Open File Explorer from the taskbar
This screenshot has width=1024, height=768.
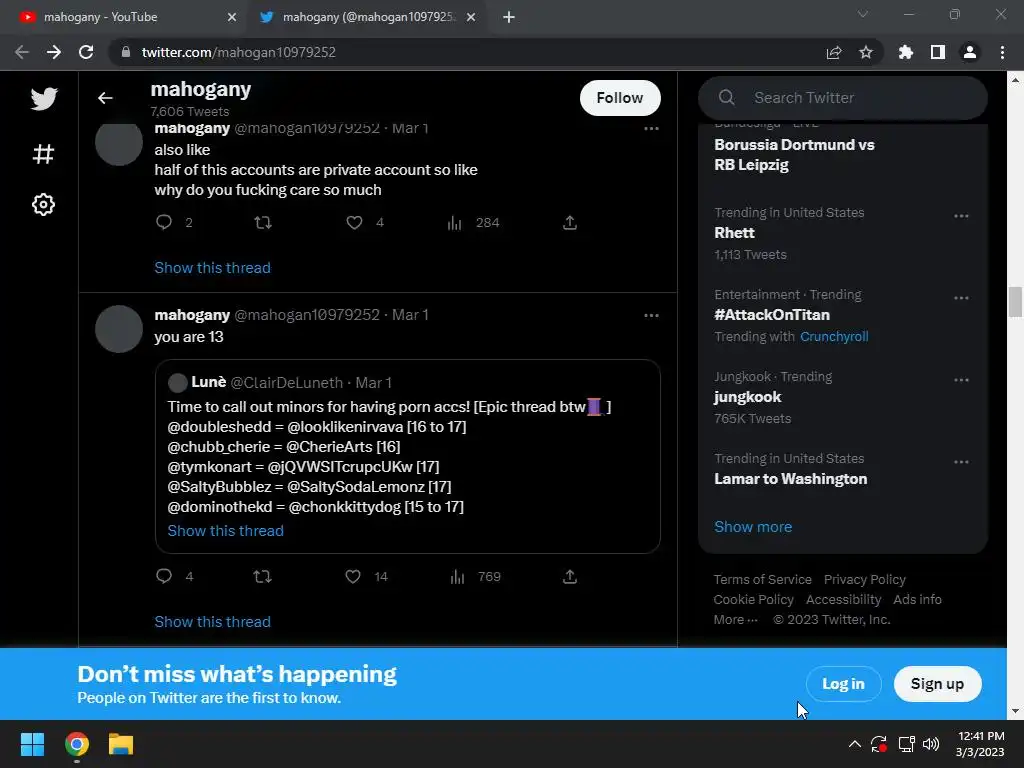pos(121,744)
